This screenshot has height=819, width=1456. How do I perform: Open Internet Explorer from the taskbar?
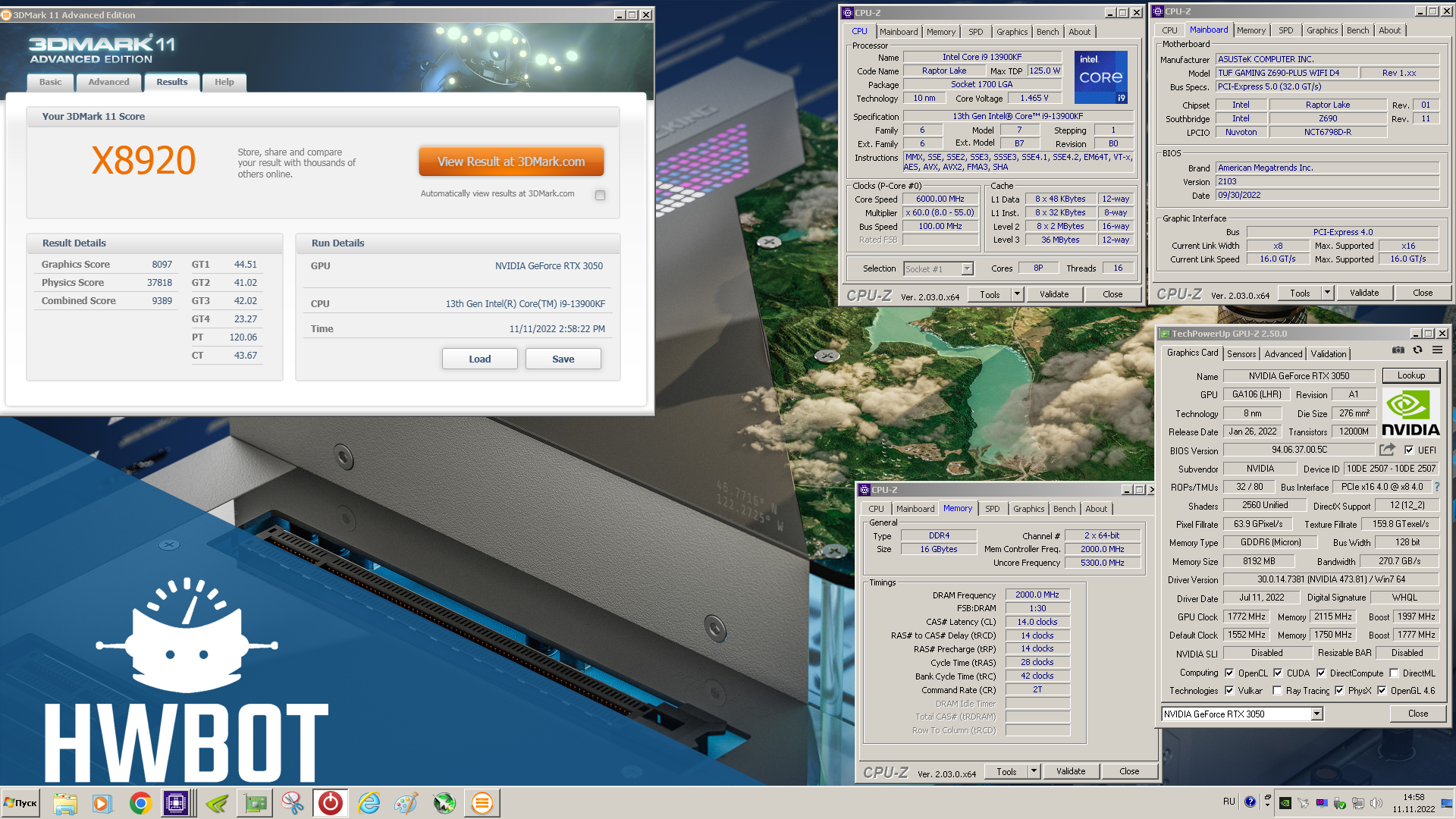(x=369, y=803)
